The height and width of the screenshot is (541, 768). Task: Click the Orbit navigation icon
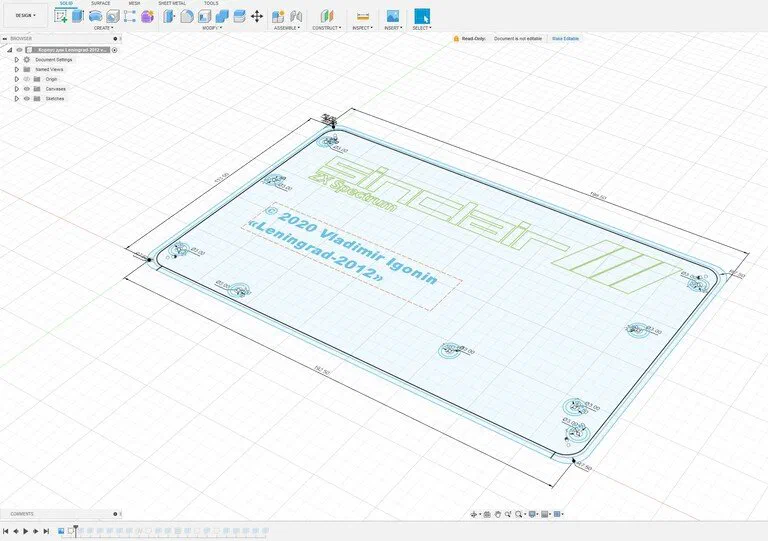click(x=474, y=514)
